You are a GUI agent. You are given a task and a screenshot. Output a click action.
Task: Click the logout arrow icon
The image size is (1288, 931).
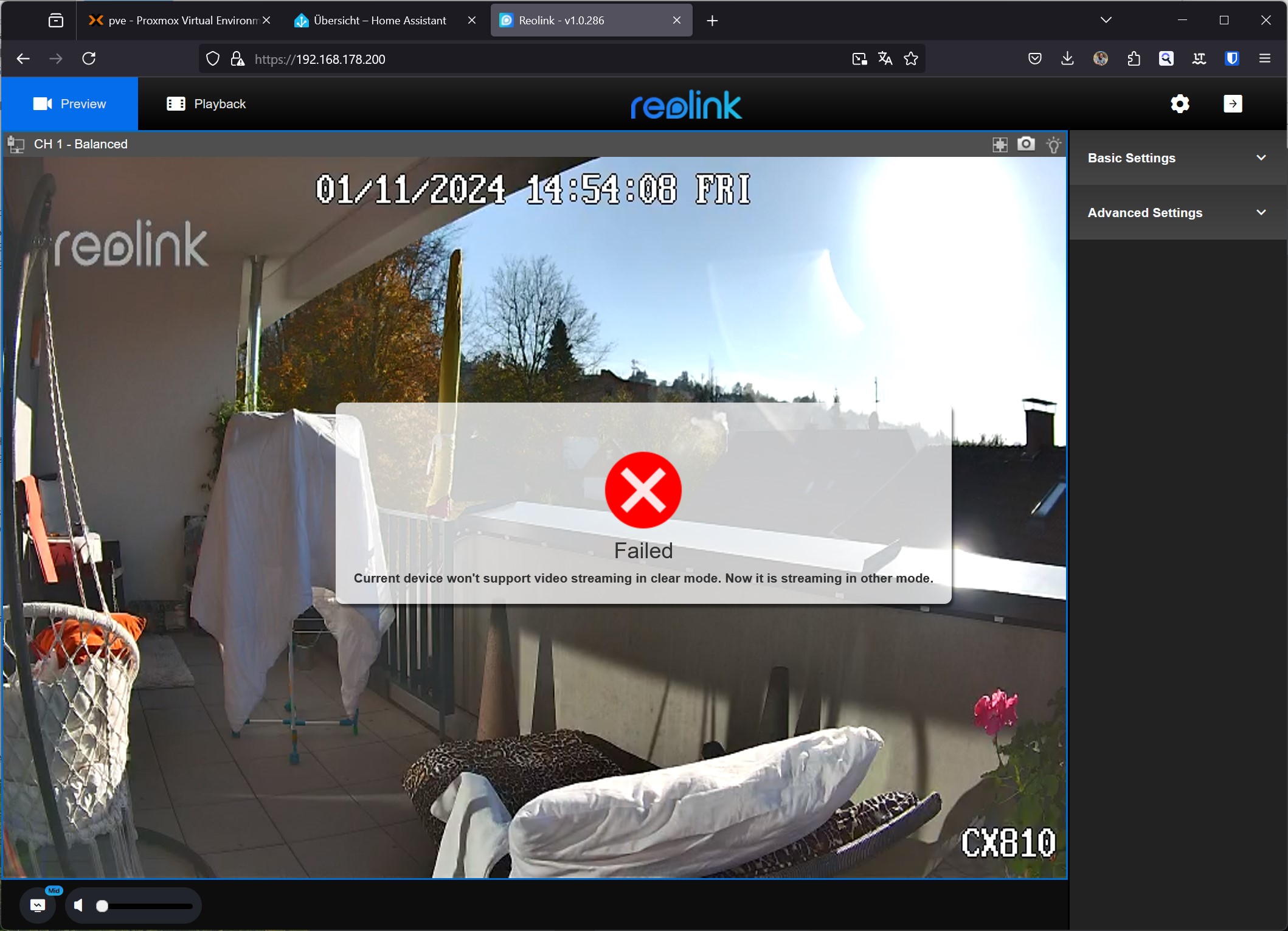(1233, 104)
